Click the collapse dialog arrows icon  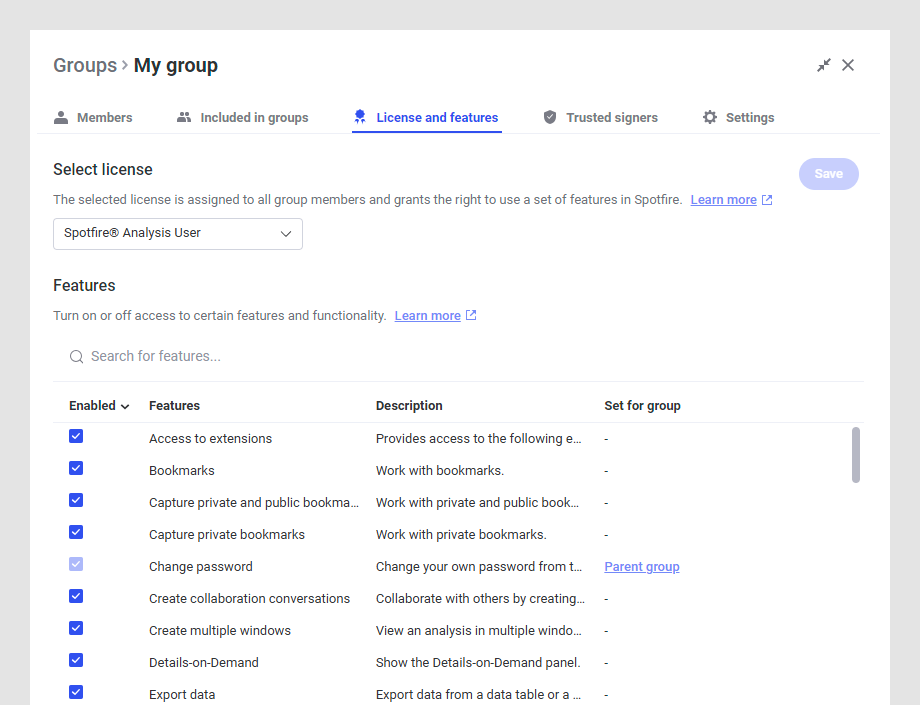click(x=824, y=65)
